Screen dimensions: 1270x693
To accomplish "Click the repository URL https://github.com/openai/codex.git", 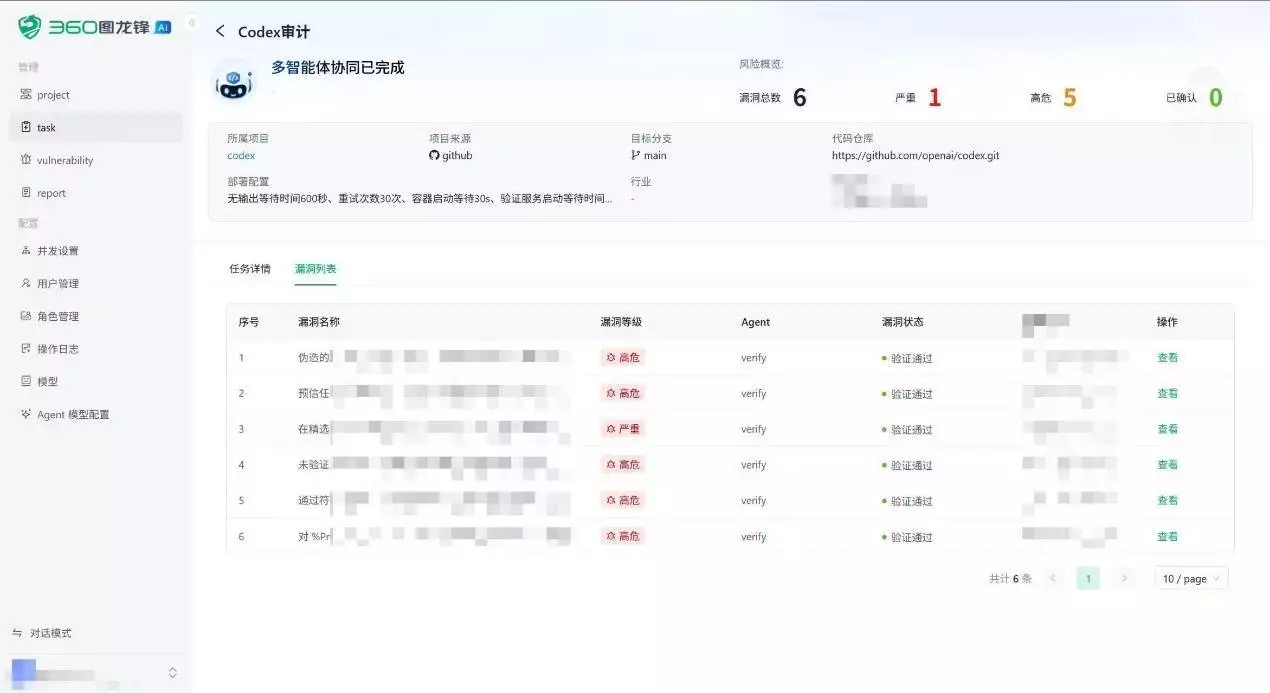I will tap(915, 156).
